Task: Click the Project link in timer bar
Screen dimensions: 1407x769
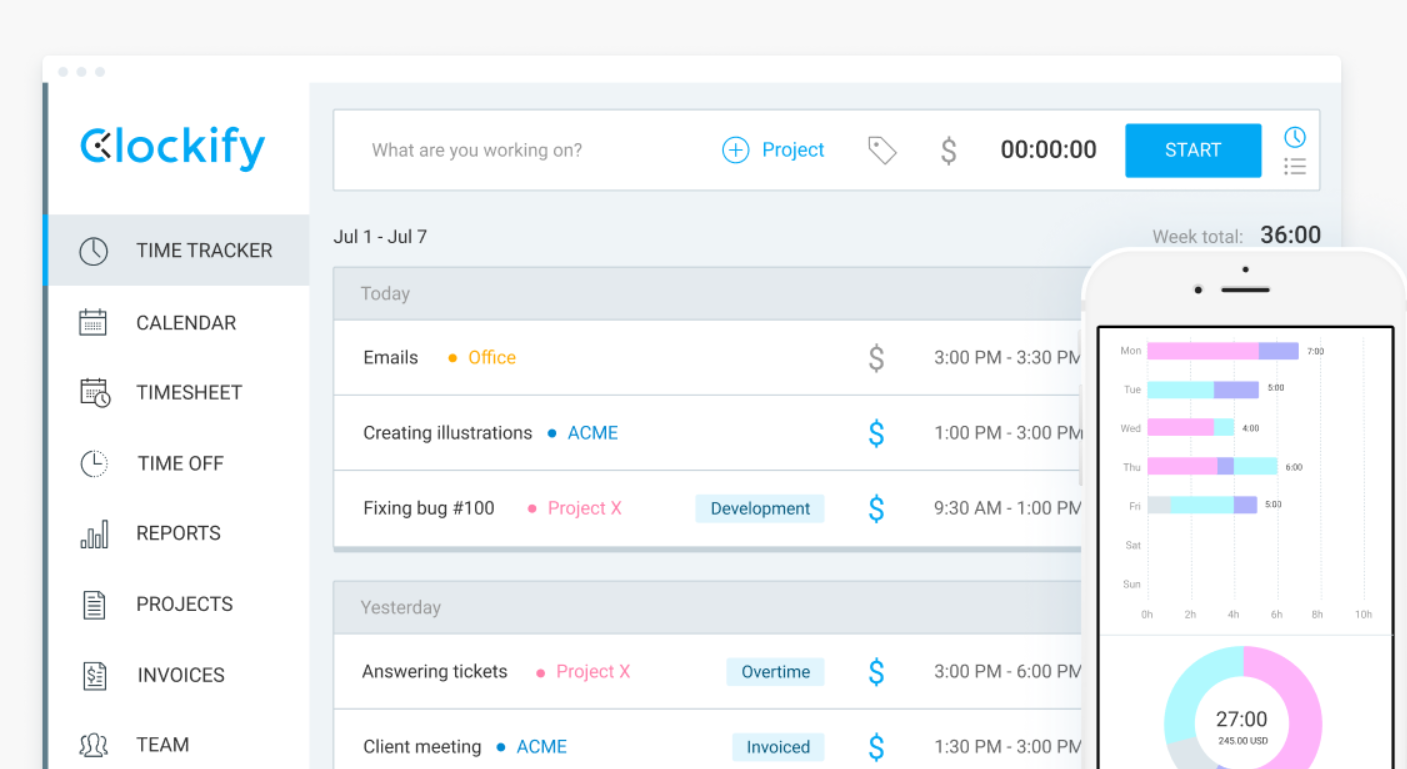Action: click(793, 150)
